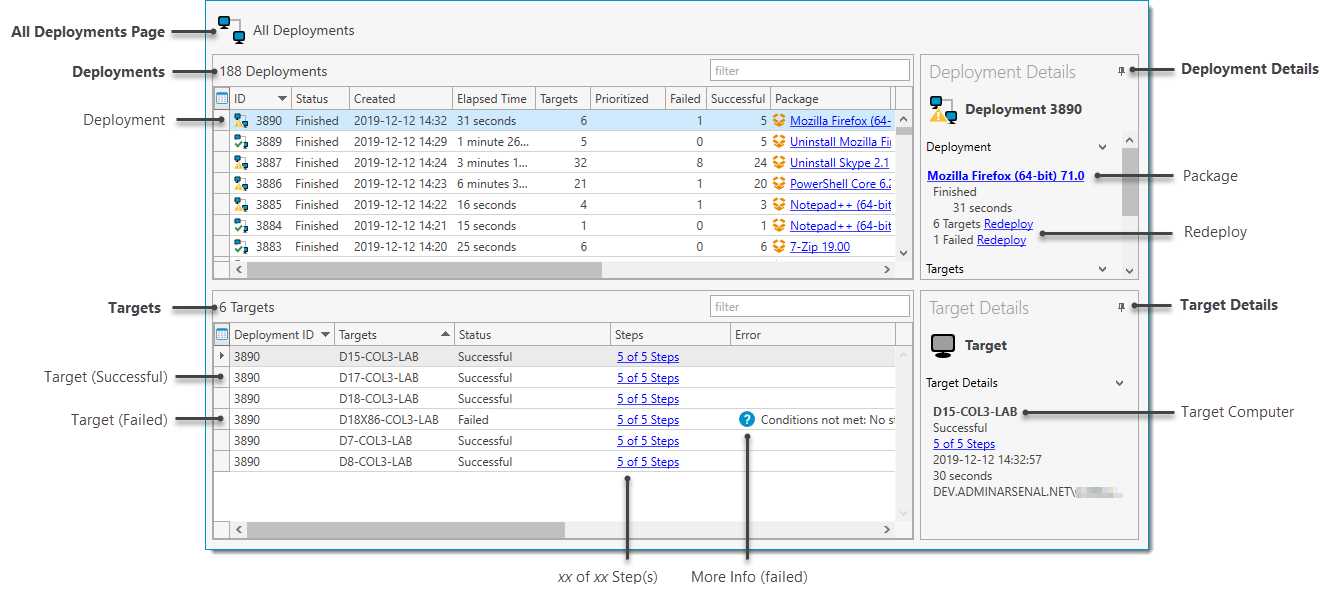
Task: Click Redeploy link next to 6 Targets
Action: pyautogui.click(x=1008, y=224)
